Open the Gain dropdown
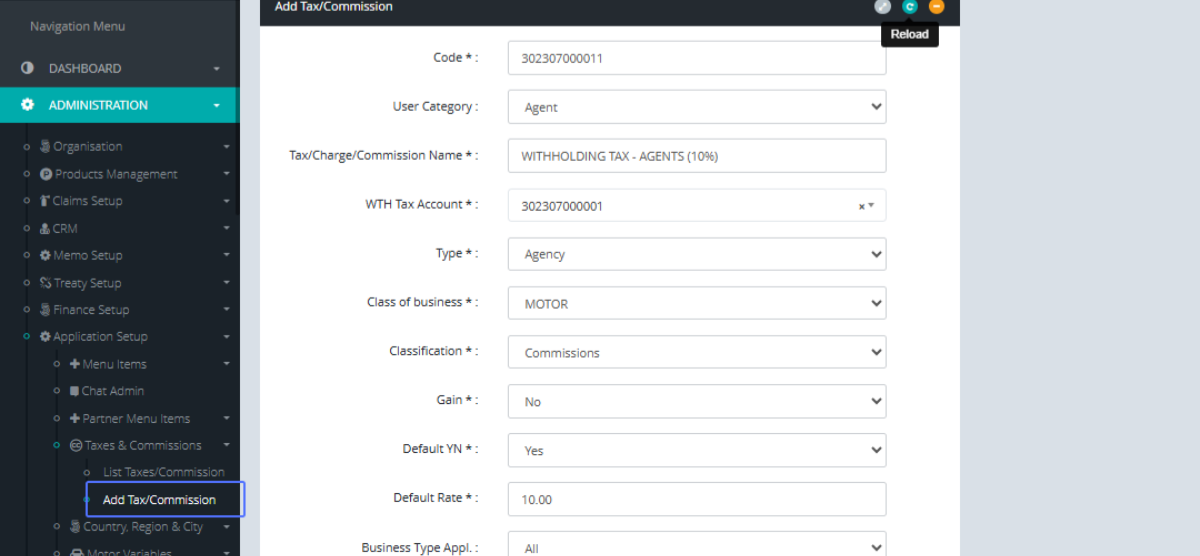Image resolution: width=1200 pixels, height=556 pixels. pyautogui.click(x=696, y=401)
